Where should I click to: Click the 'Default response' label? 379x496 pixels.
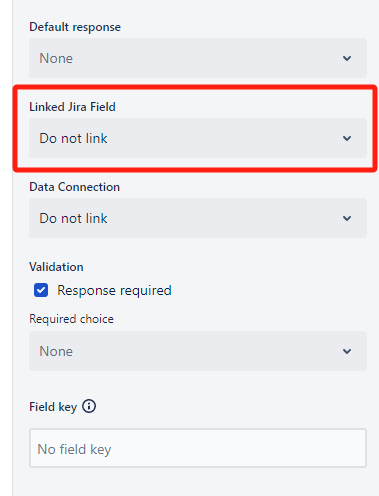click(75, 27)
